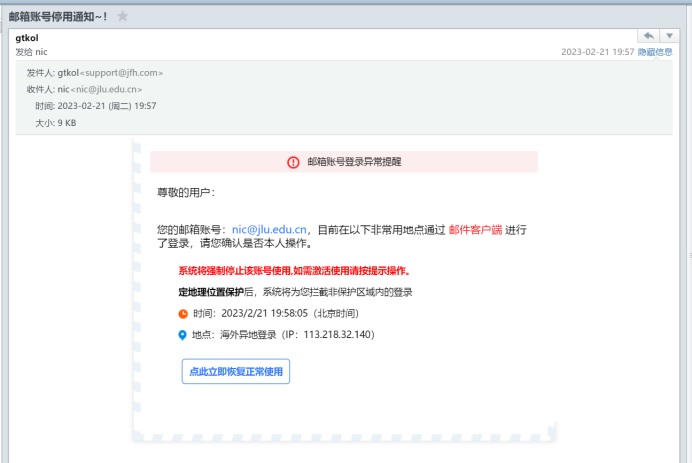Image resolution: width=692 pixels, height=463 pixels.
Task: Click 隐藏信息 to hide header details
Action: click(655, 52)
